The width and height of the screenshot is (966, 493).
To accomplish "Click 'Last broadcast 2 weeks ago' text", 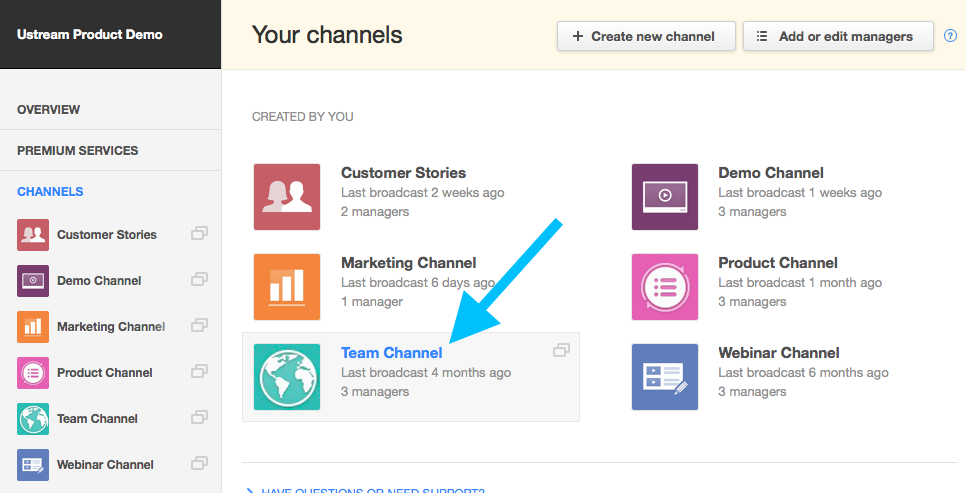I will (x=423, y=193).
